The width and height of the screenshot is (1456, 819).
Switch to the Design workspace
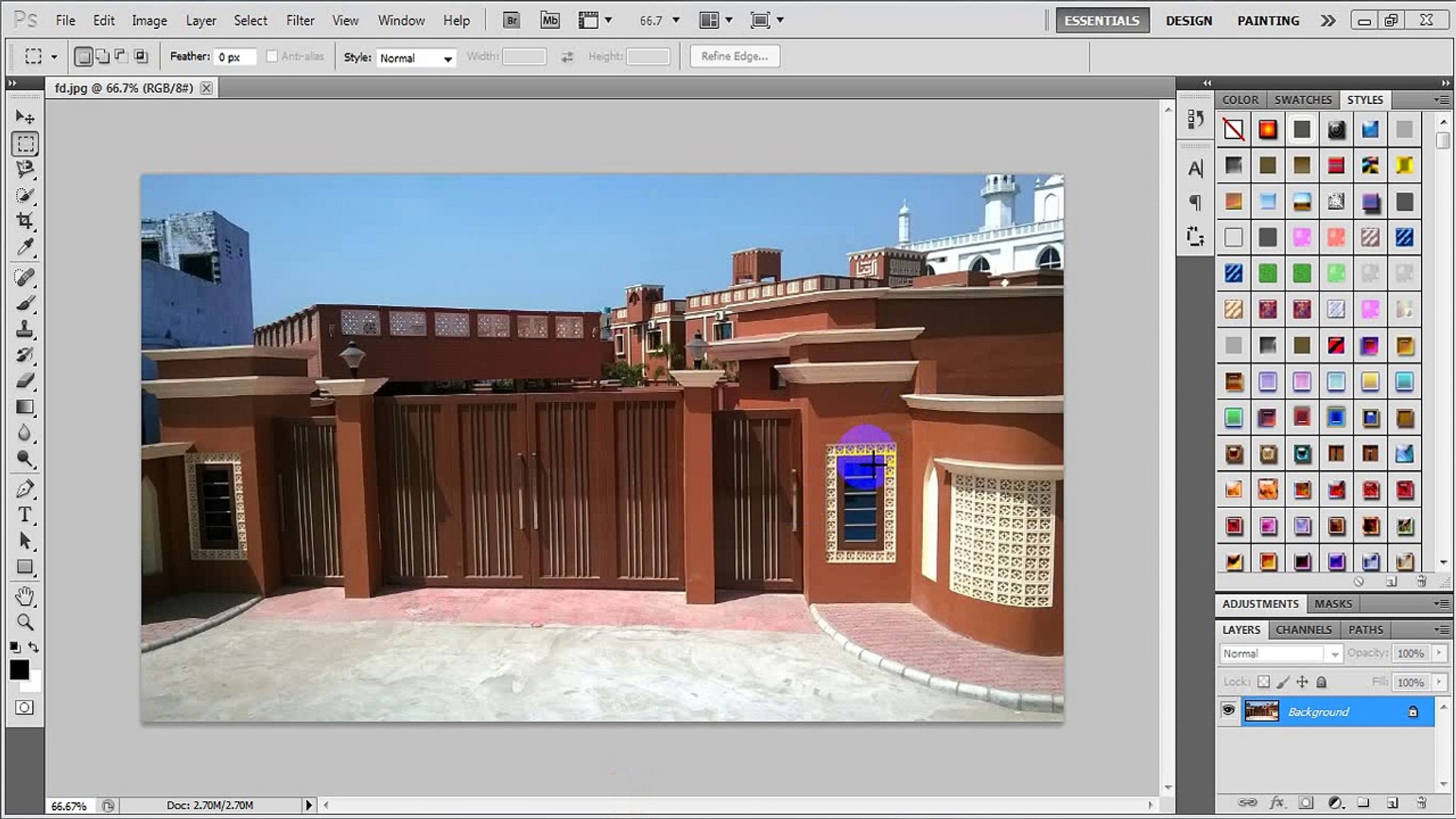coord(1188,20)
